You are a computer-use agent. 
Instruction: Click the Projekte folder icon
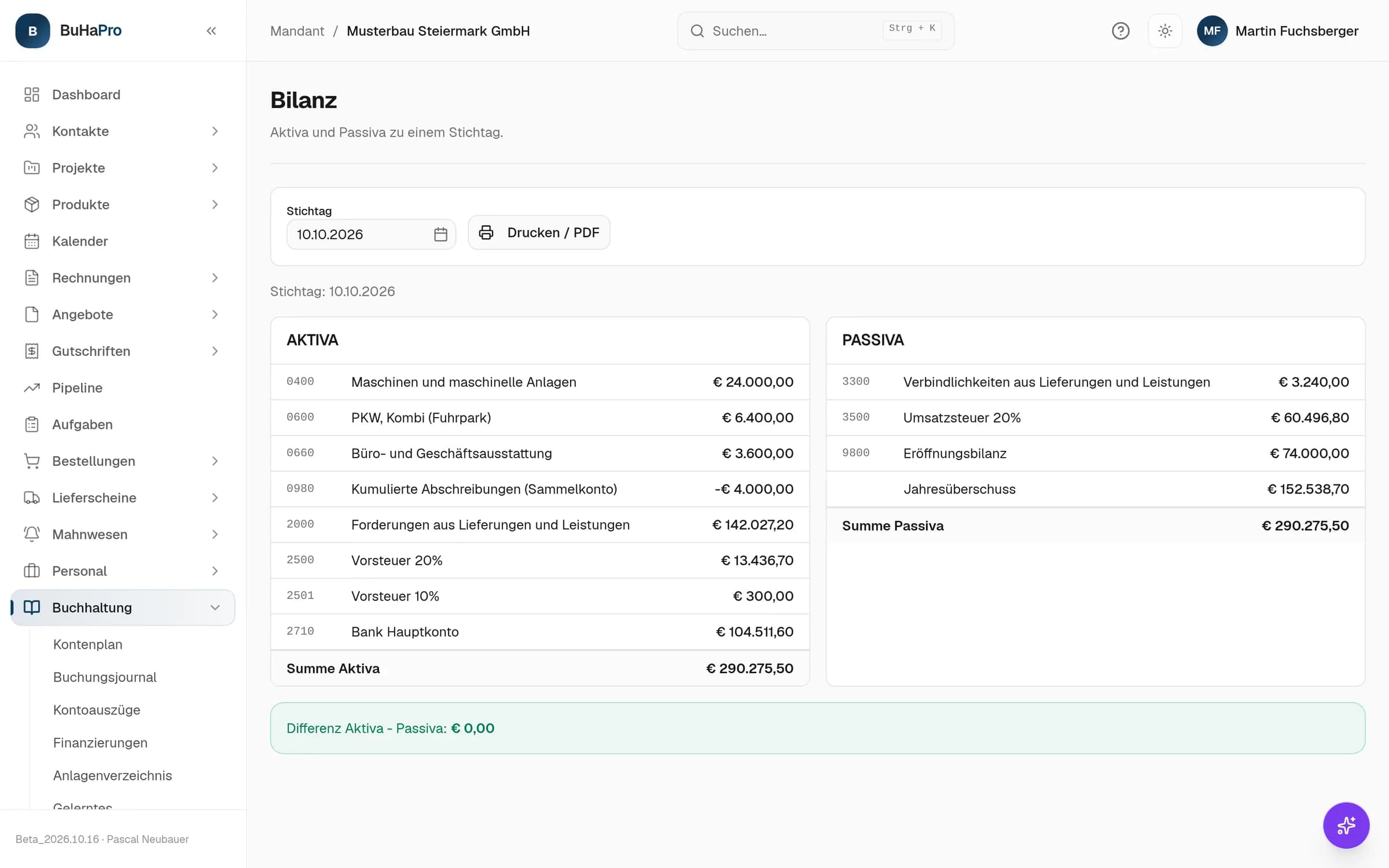coord(32,168)
